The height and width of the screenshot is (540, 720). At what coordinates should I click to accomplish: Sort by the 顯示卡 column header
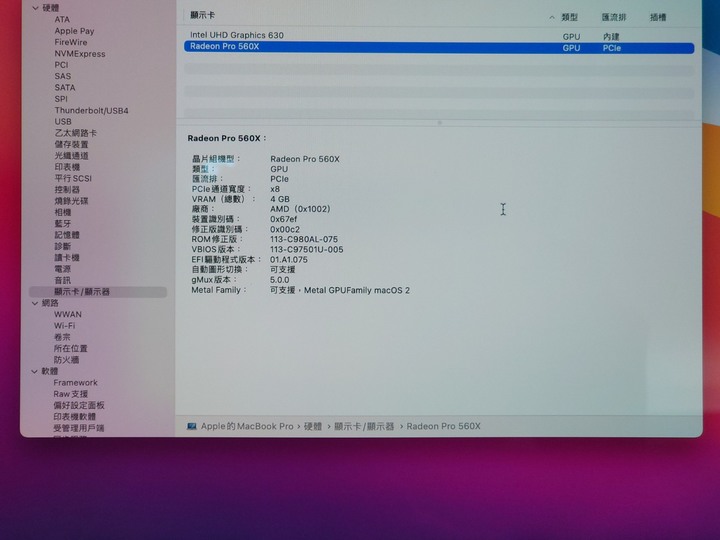pos(202,15)
